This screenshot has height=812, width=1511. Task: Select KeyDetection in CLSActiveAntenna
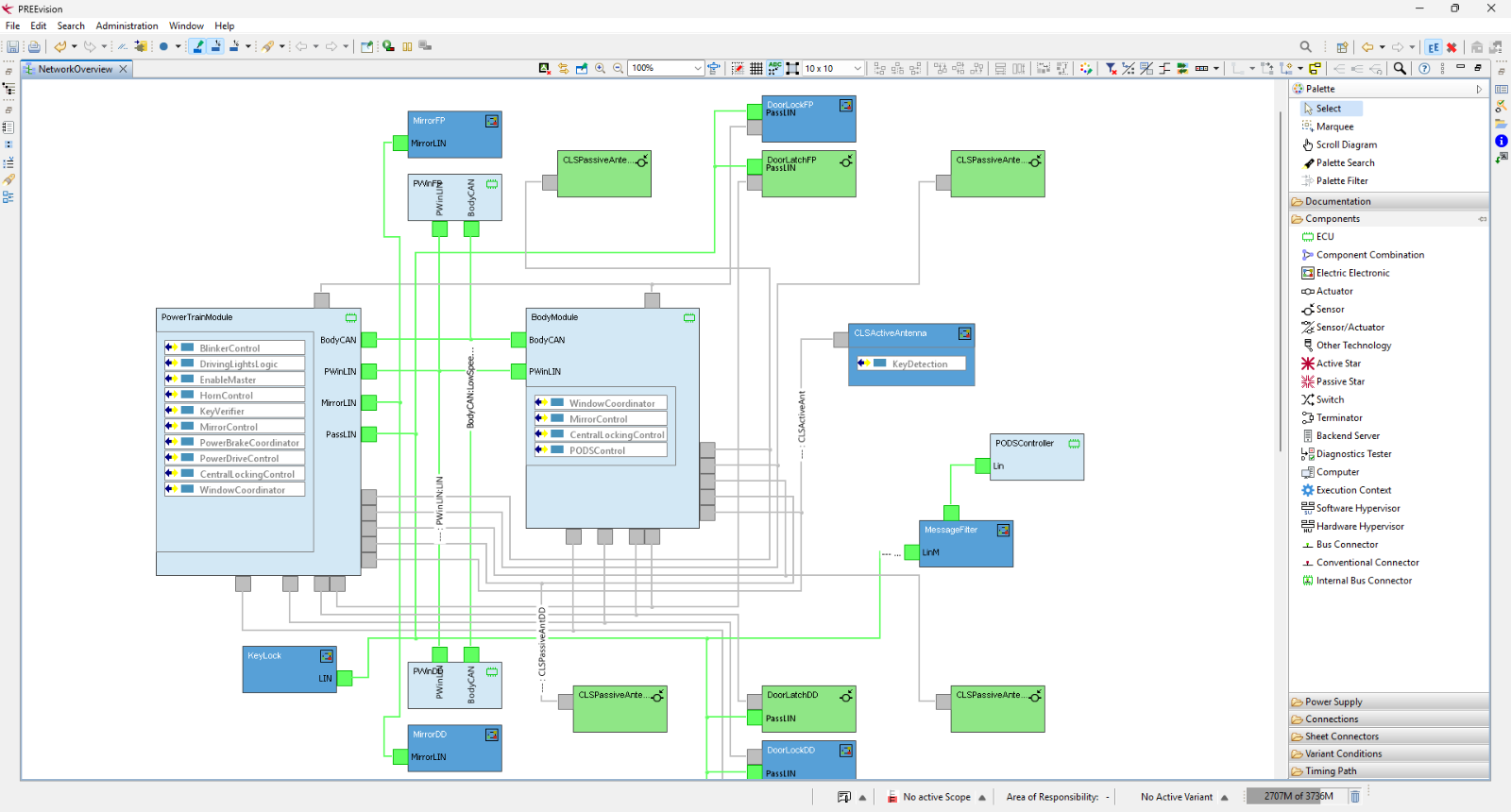911,364
